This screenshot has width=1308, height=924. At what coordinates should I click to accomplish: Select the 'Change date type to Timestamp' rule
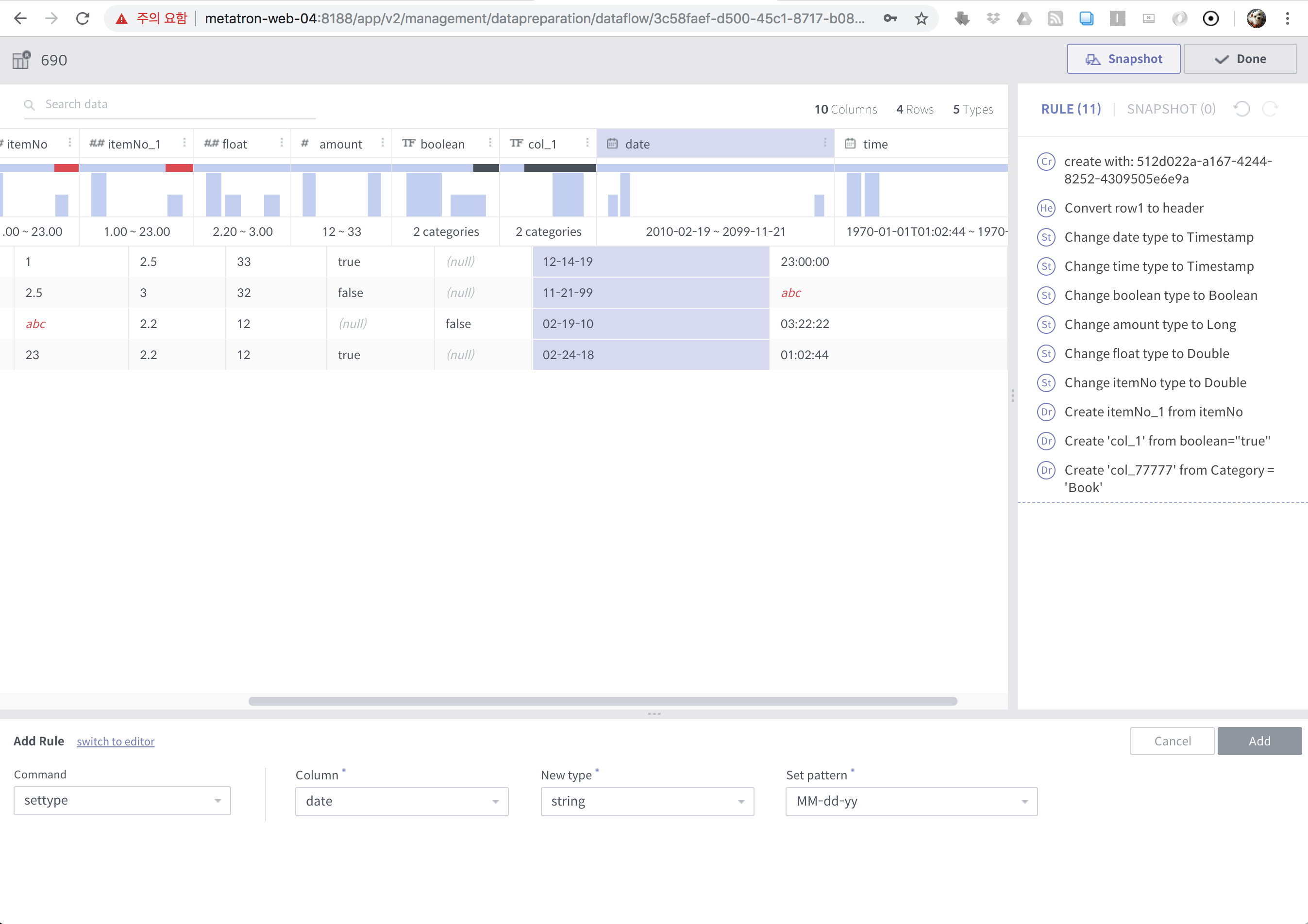coord(1159,237)
